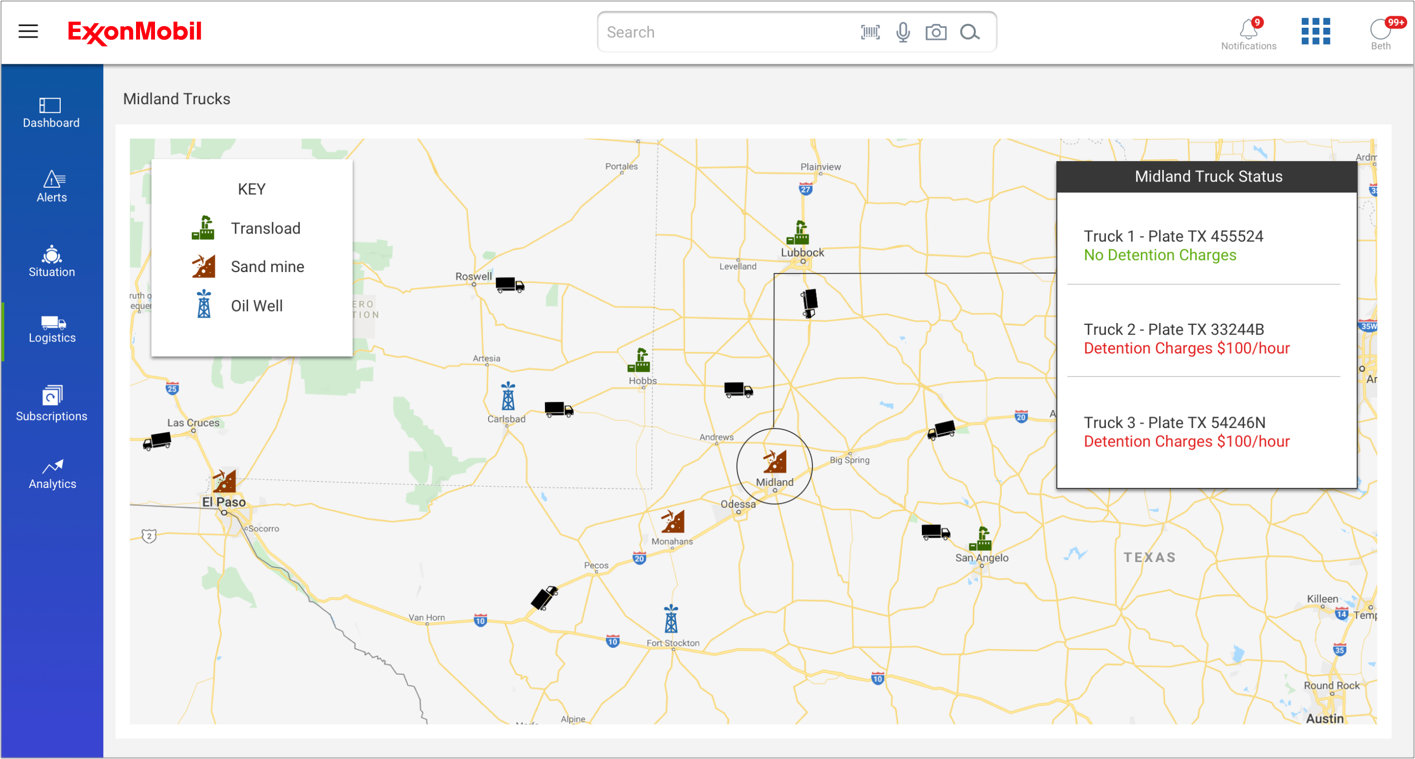Open Beth's profile avatar
Viewport: 1415px width, 759px height.
click(1381, 29)
